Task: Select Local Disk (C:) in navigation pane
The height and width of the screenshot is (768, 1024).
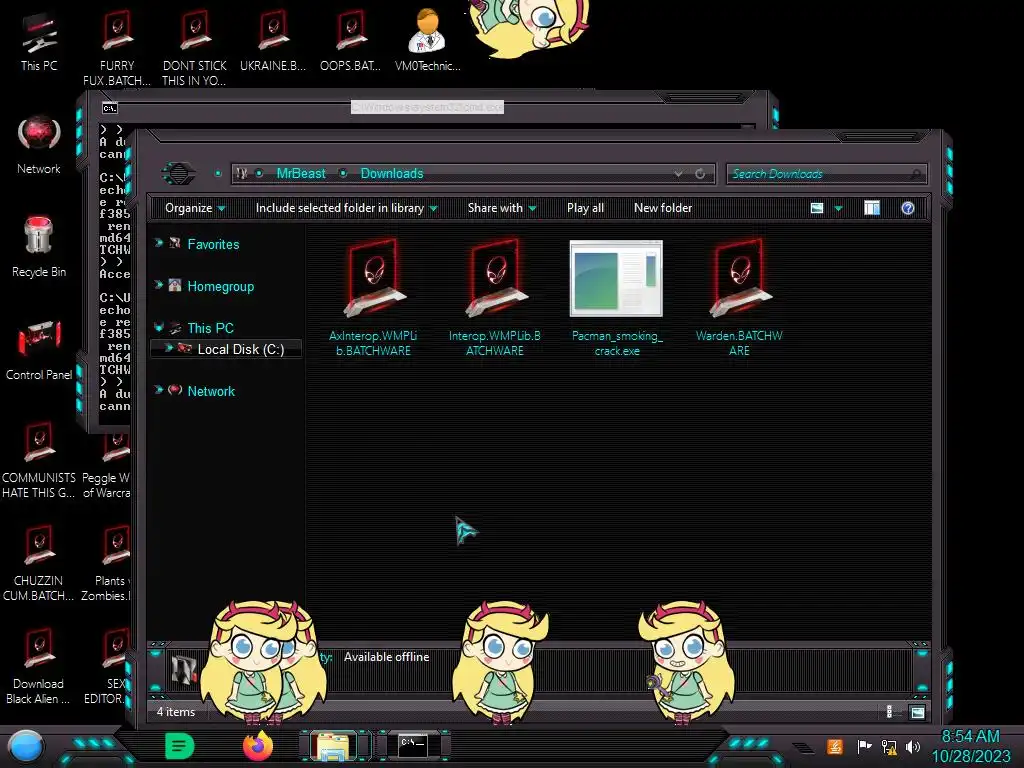Action: 240,349
